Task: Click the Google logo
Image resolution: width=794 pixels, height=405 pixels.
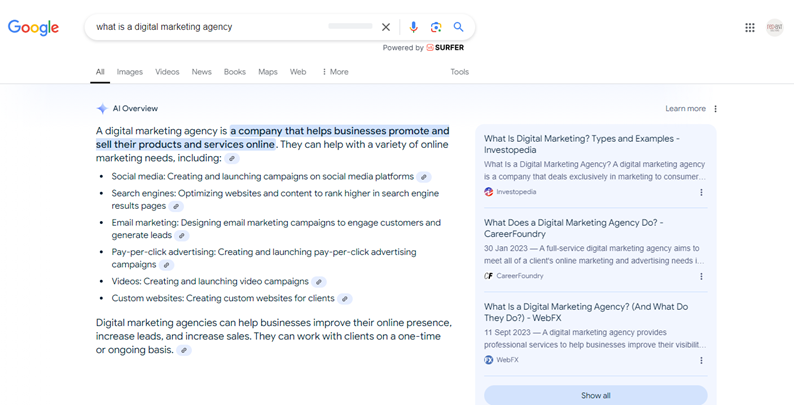Action: tap(33, 27)
